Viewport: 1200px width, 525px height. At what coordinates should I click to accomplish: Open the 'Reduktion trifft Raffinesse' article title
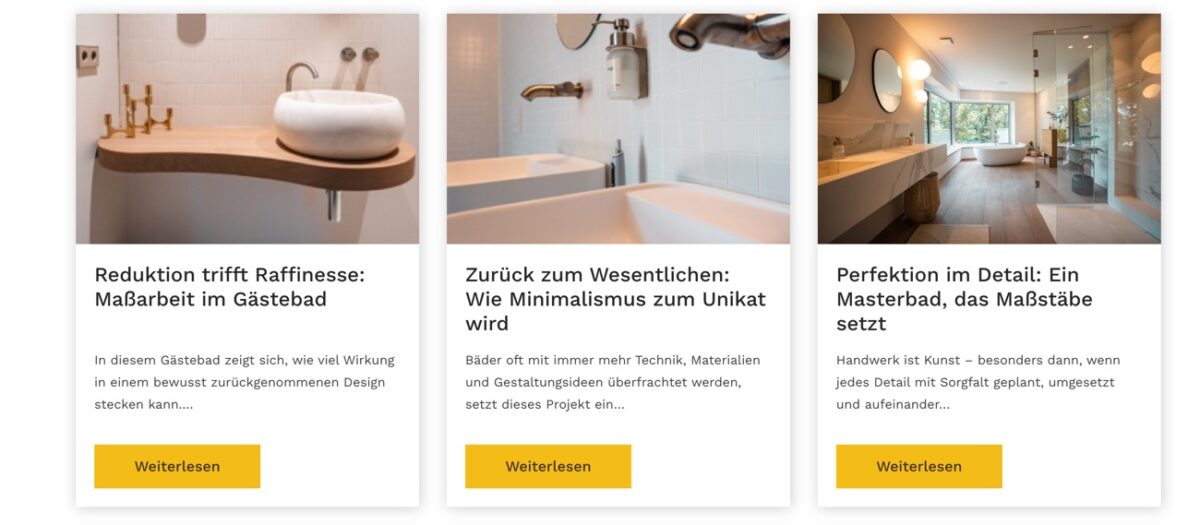tap(229, 286)
